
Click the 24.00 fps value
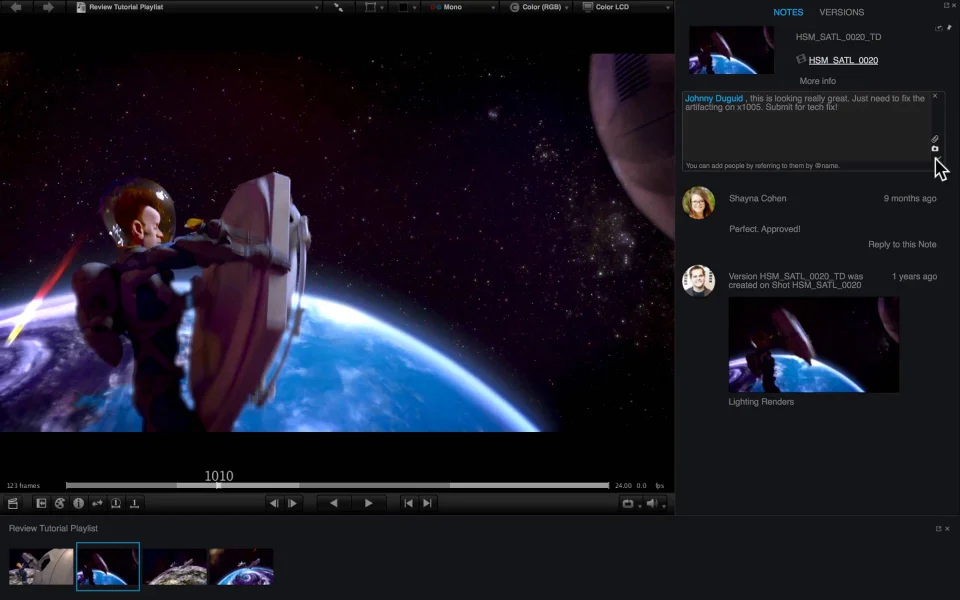(x=623, y=486)
